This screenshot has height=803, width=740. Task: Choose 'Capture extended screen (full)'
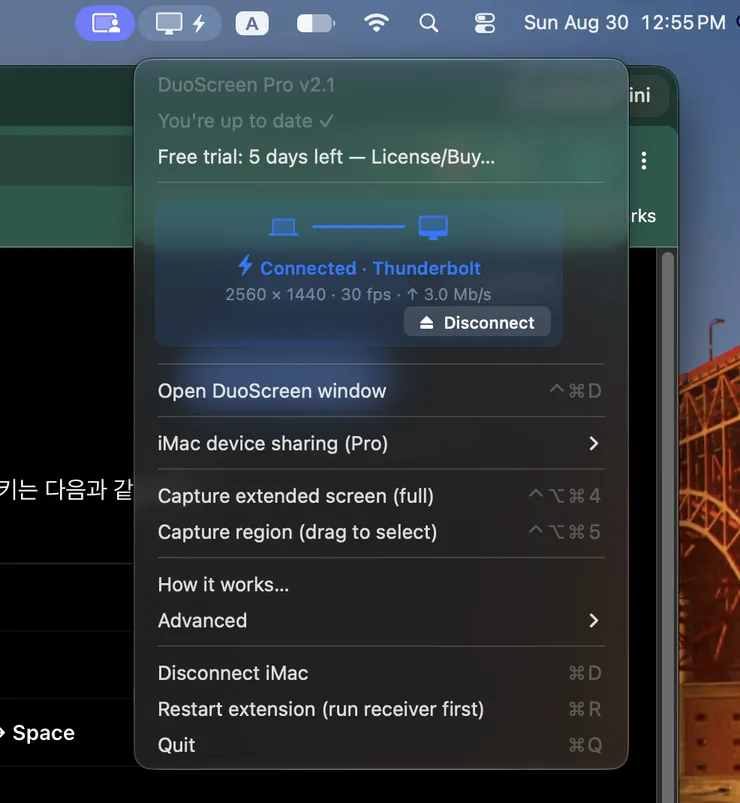coord(381,496)
